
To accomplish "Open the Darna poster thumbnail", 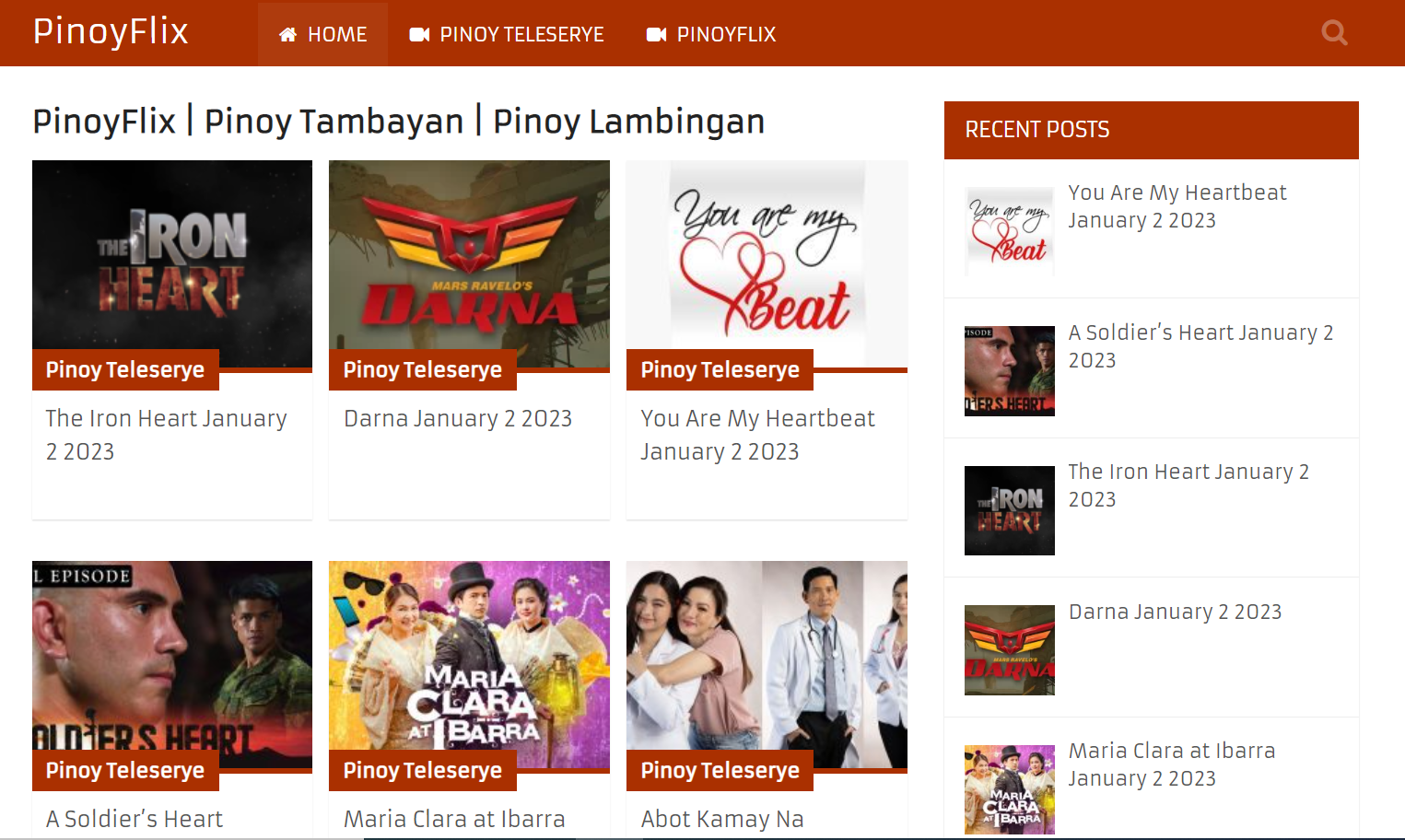I will tap(469, 258).
